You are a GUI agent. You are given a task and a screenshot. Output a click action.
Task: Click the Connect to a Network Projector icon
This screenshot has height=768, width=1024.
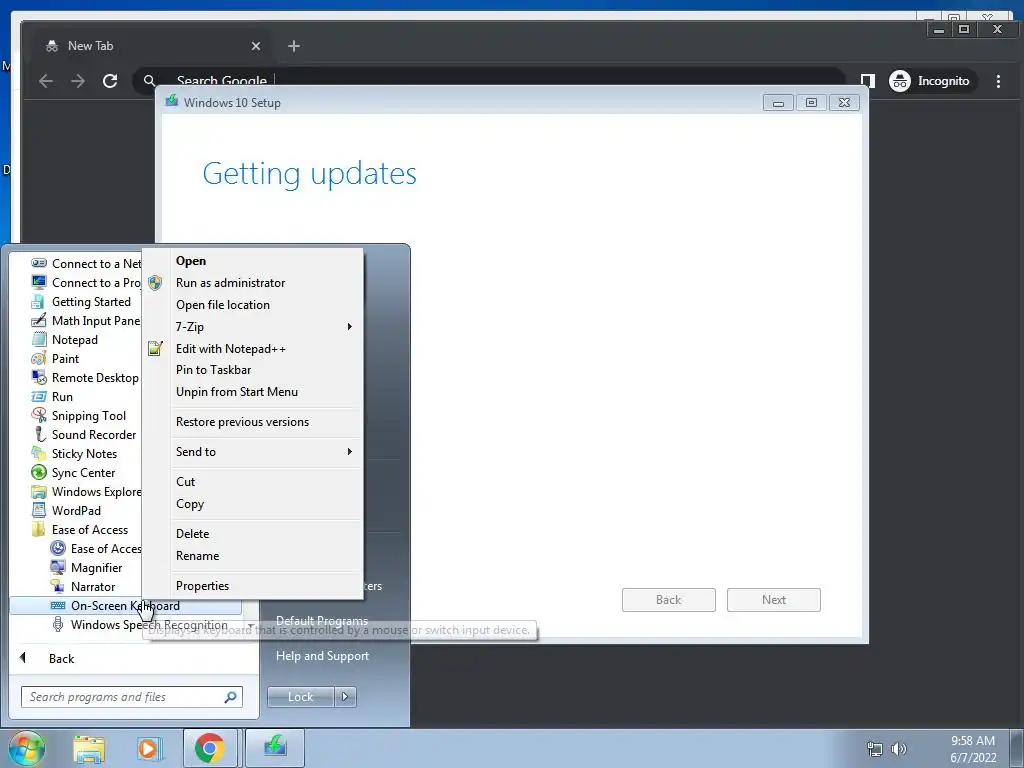click(39, 283)
